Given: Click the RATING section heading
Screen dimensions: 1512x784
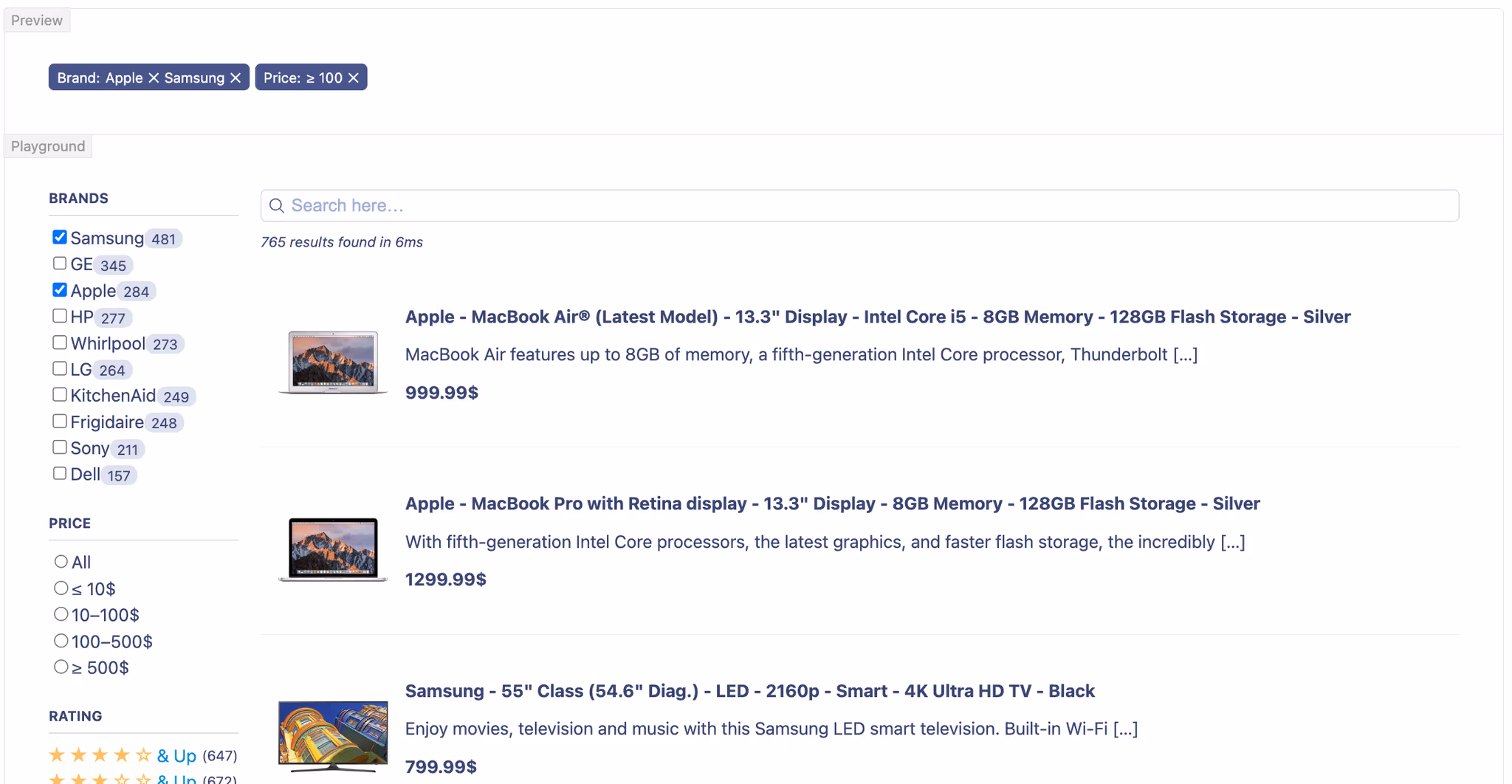Looking at the screenshot, I should click(x=75, y=716).
